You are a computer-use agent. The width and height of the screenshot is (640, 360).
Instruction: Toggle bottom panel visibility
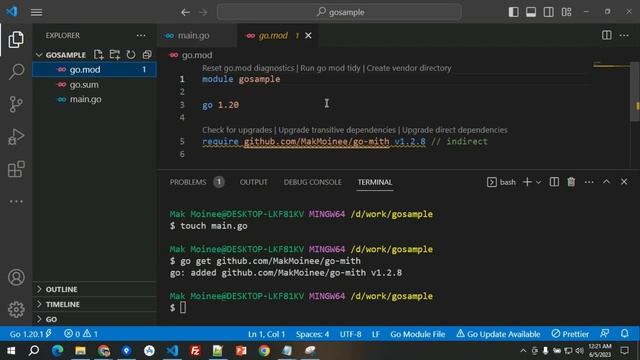click(x=531, y=12)
